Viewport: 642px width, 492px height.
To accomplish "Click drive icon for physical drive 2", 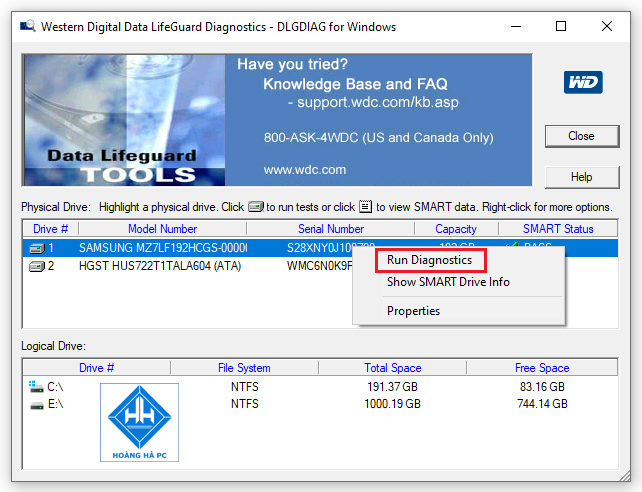I will click(37, 266).
